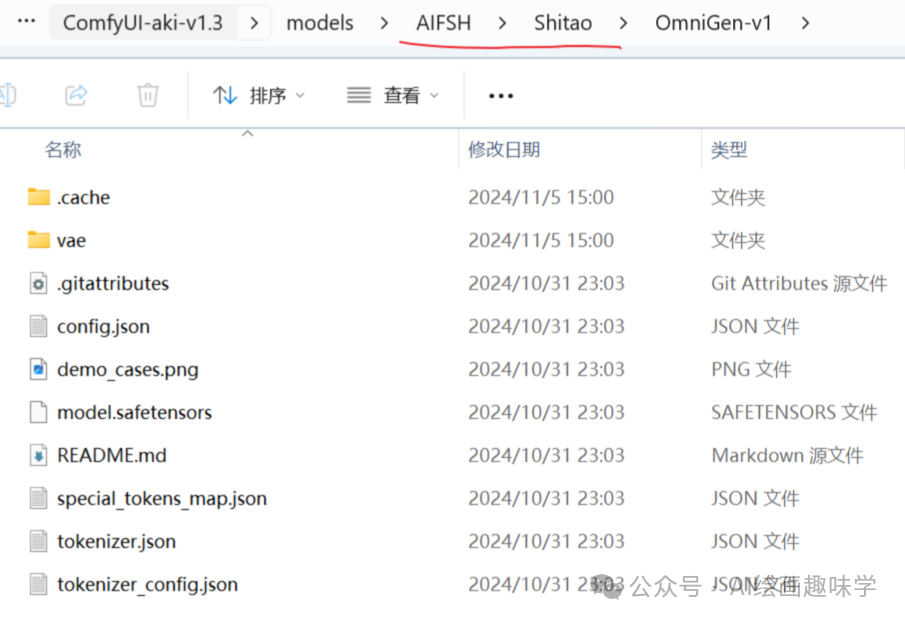Viewport: 905px width, 622px height.
Task: Expand the chevron after models
Action: tap(384, 23)
